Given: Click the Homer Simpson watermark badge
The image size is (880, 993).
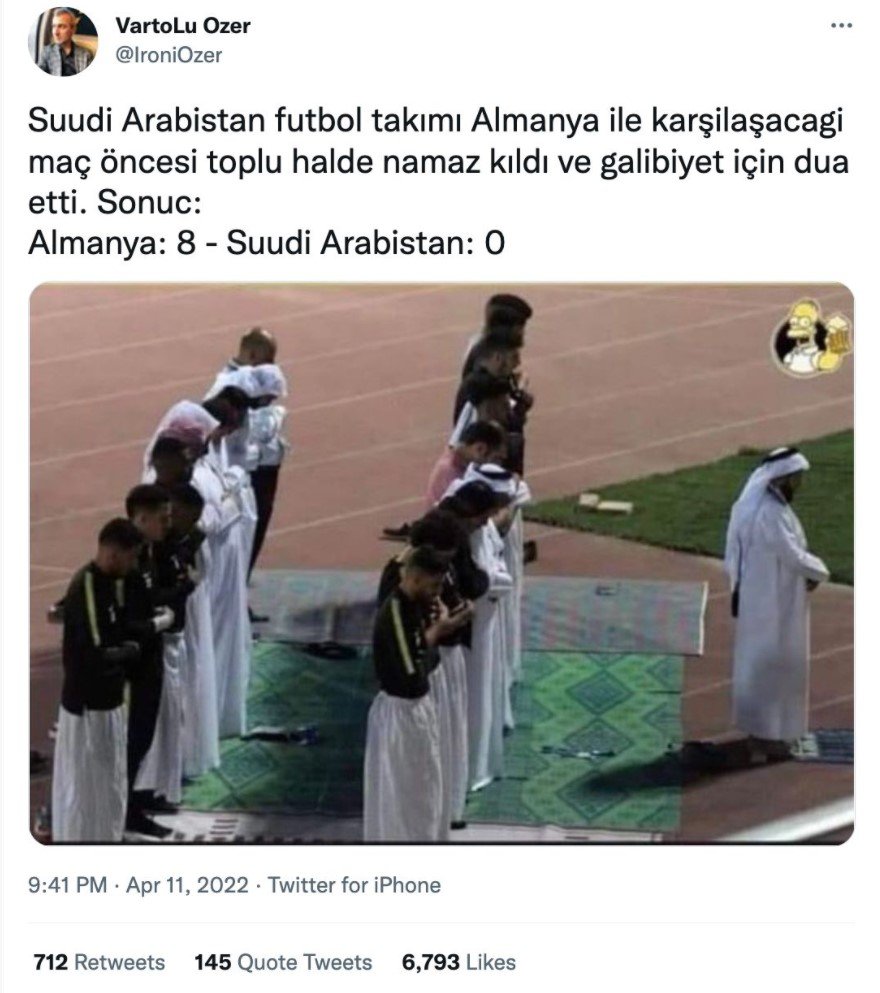Looking at the screenshot, I should pyautogui.click(x=810, y=338).
